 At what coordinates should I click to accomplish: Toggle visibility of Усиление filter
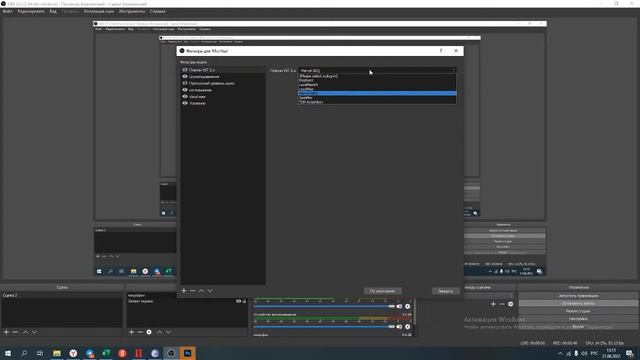185,103
